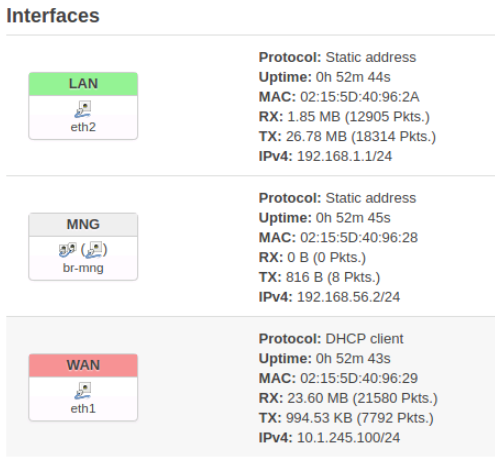Screen dimensions: 495x474
Task: Click the LAN MAC address 02:15:5D:40:96:2A
Action: tap(360, 97)
